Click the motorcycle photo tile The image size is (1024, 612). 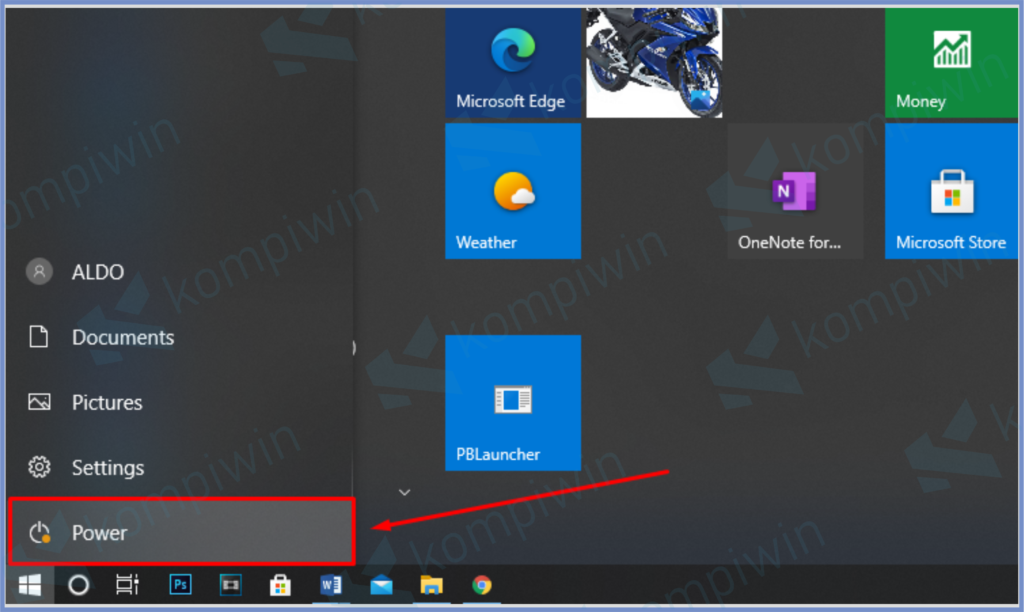(x=654, y=62)
